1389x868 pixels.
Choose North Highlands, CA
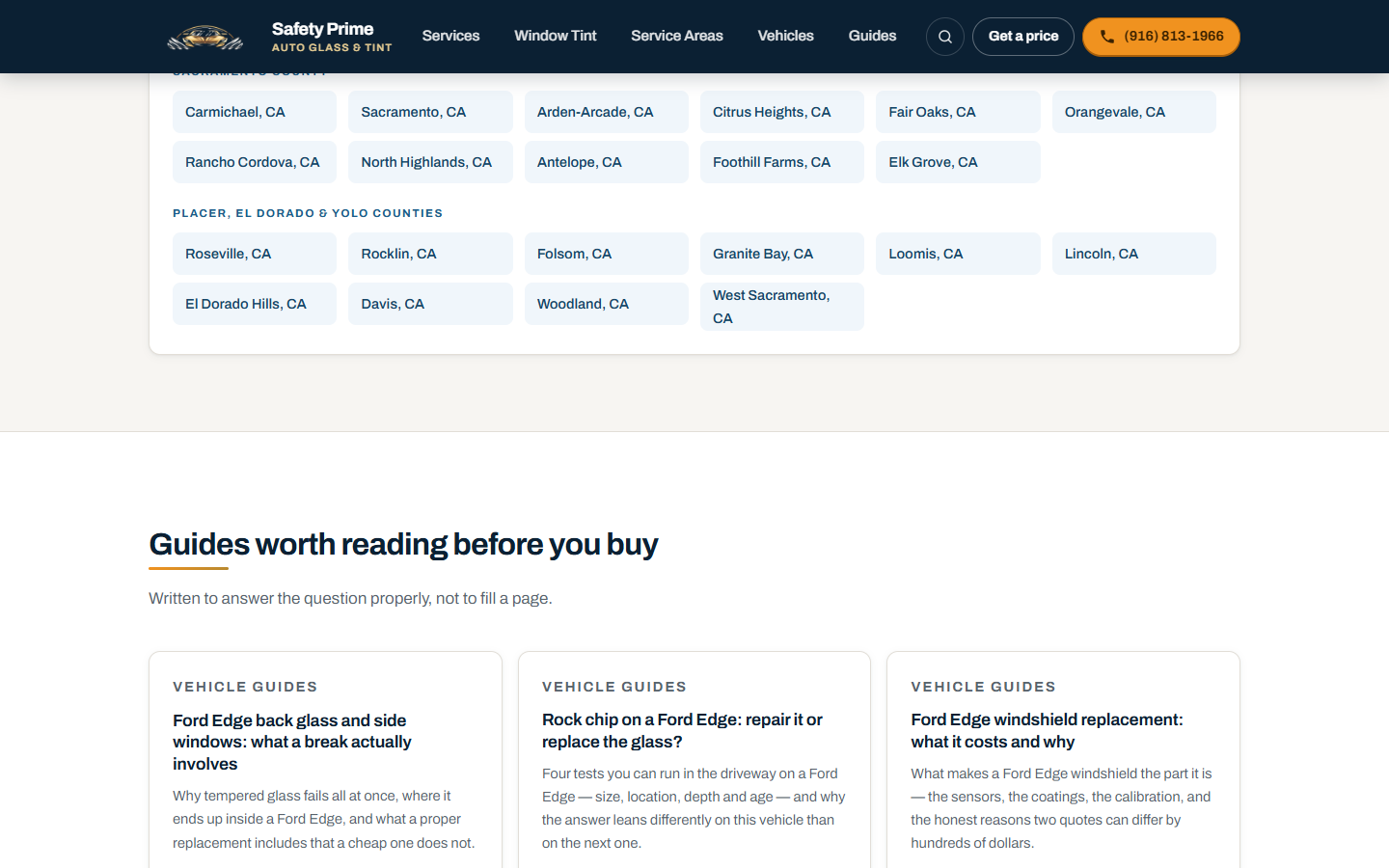[x=430, y=162]
